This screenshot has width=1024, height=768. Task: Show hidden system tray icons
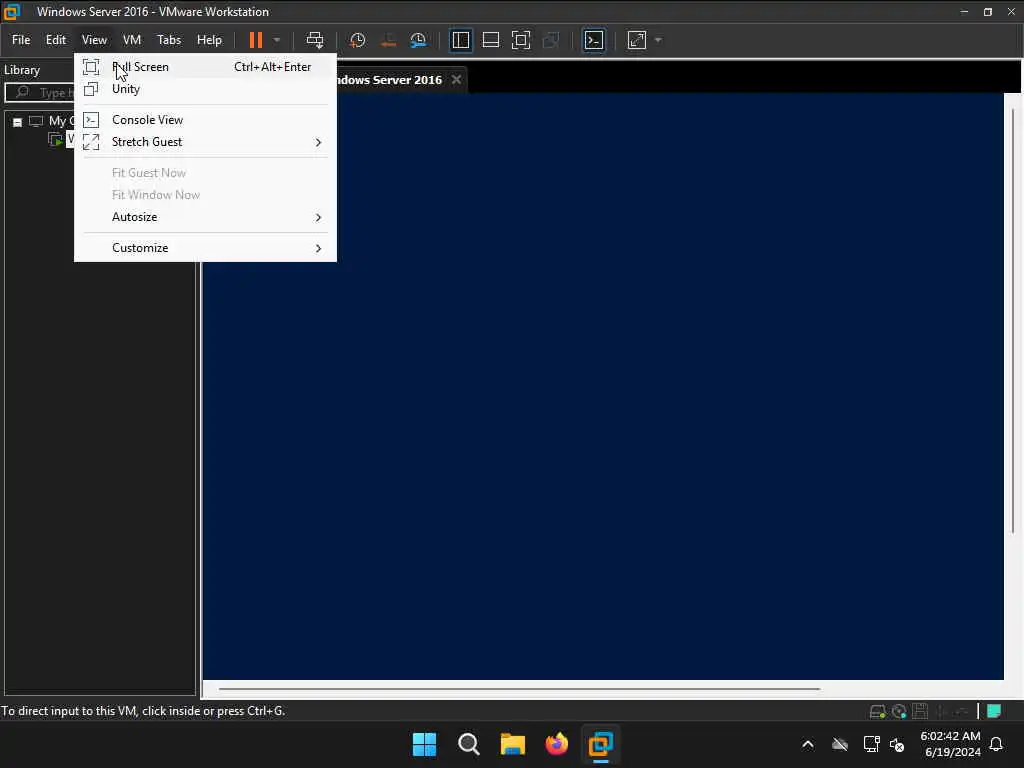[808, 744]
